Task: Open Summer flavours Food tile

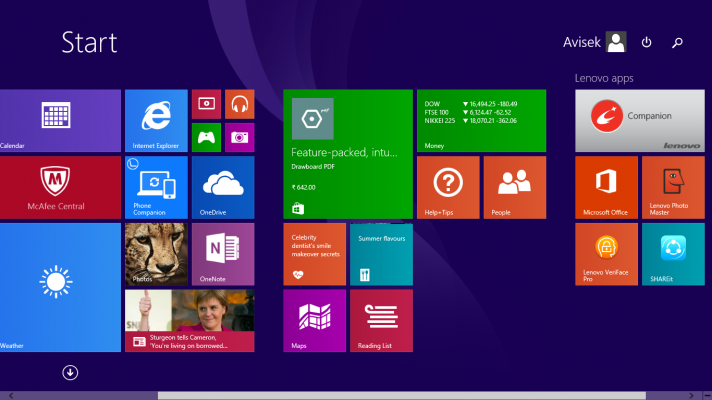Action: click(381, 254)
